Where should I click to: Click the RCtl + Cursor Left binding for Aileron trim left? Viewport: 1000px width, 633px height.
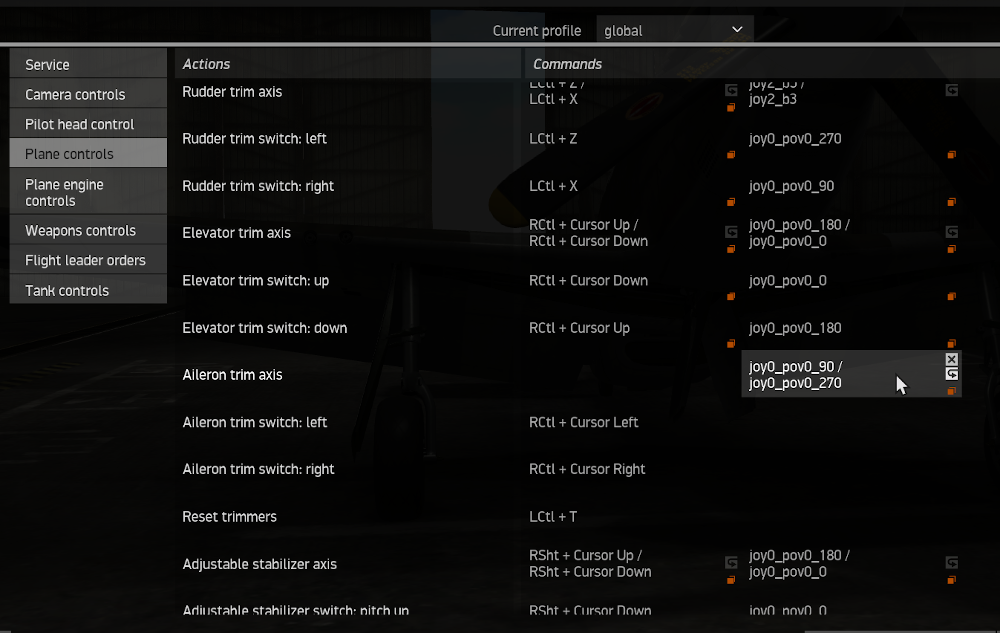[583, 422]
